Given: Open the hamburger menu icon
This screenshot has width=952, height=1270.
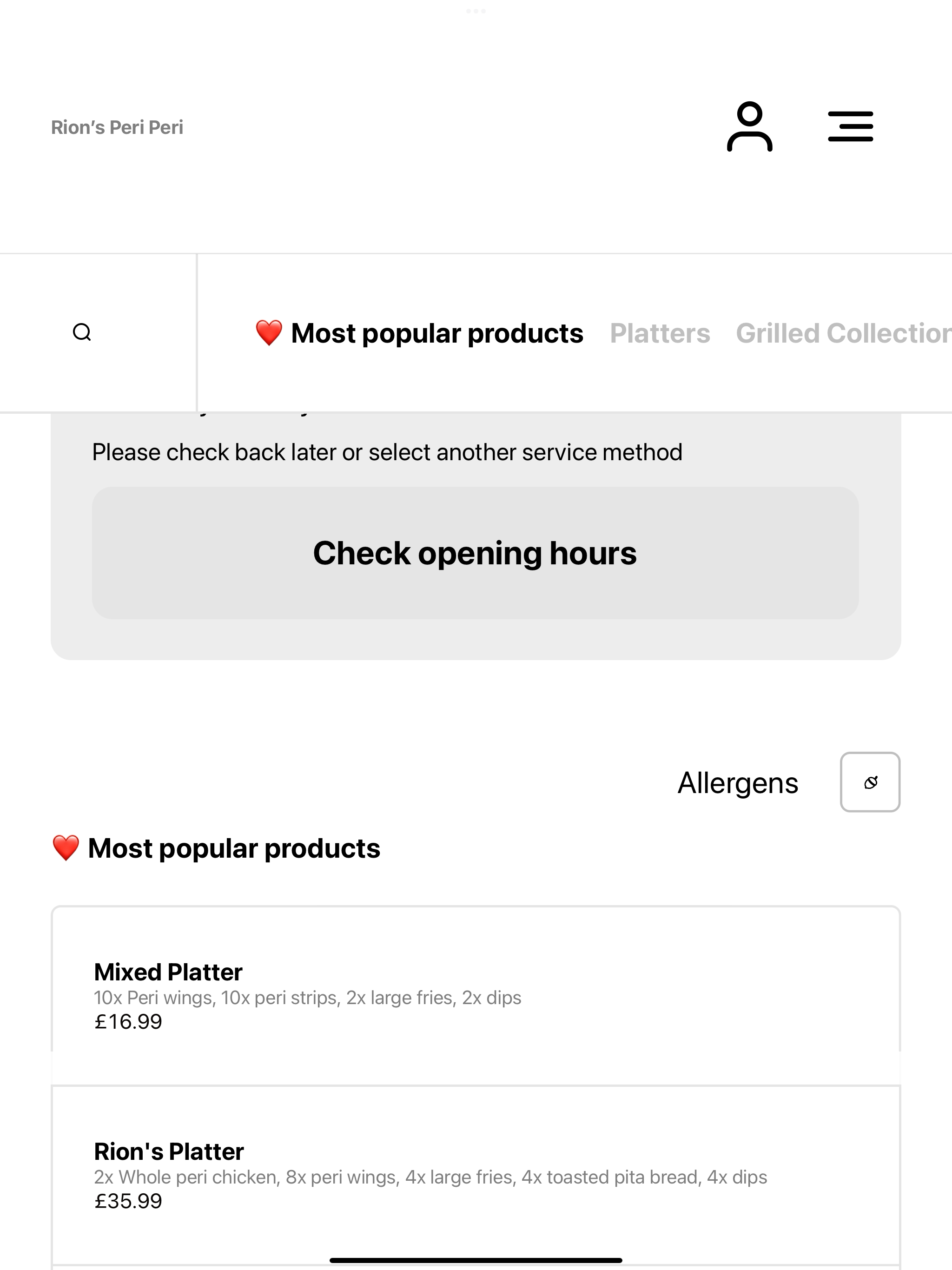Looking at the screenshot, I should pyautogui.click(x=850, y=126).
